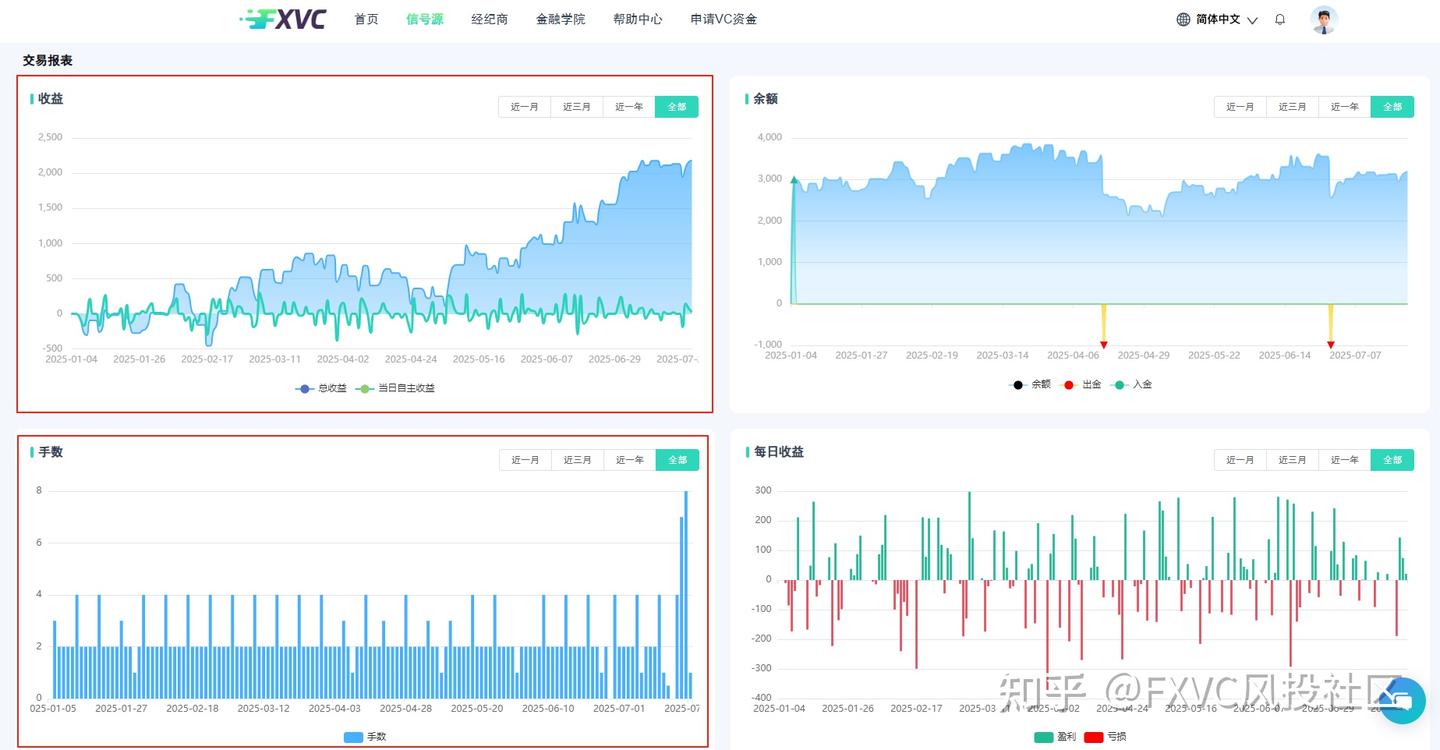The width and height of the screenshot is (1440, 750).
Task: Select 近三月 filter on the 余额 chart
Action: click(1292, 106)
